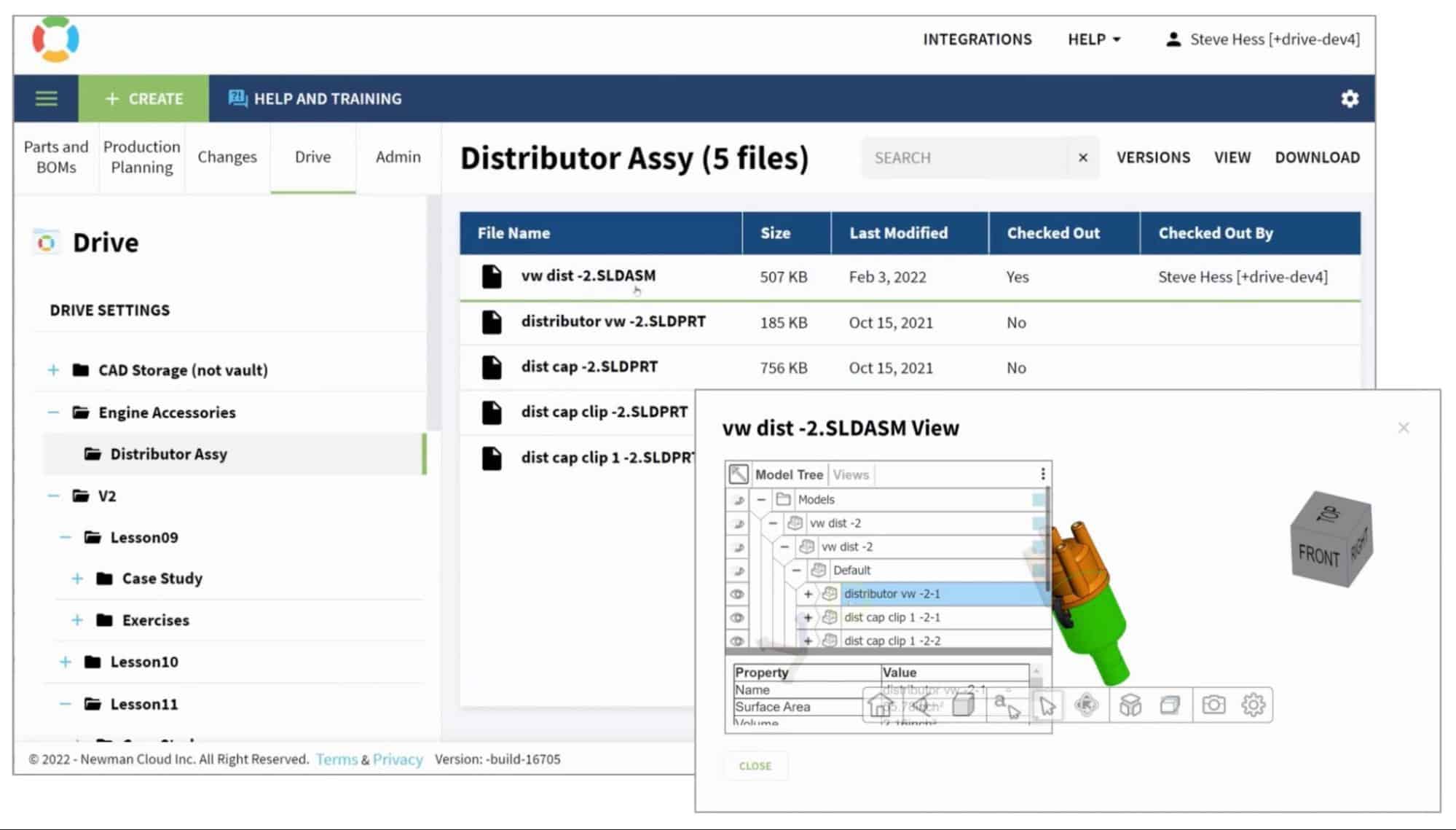Viewport: 1456px width, 830px height.
Task: Click the DOWNLOAD button
Action: (1317, 157)
